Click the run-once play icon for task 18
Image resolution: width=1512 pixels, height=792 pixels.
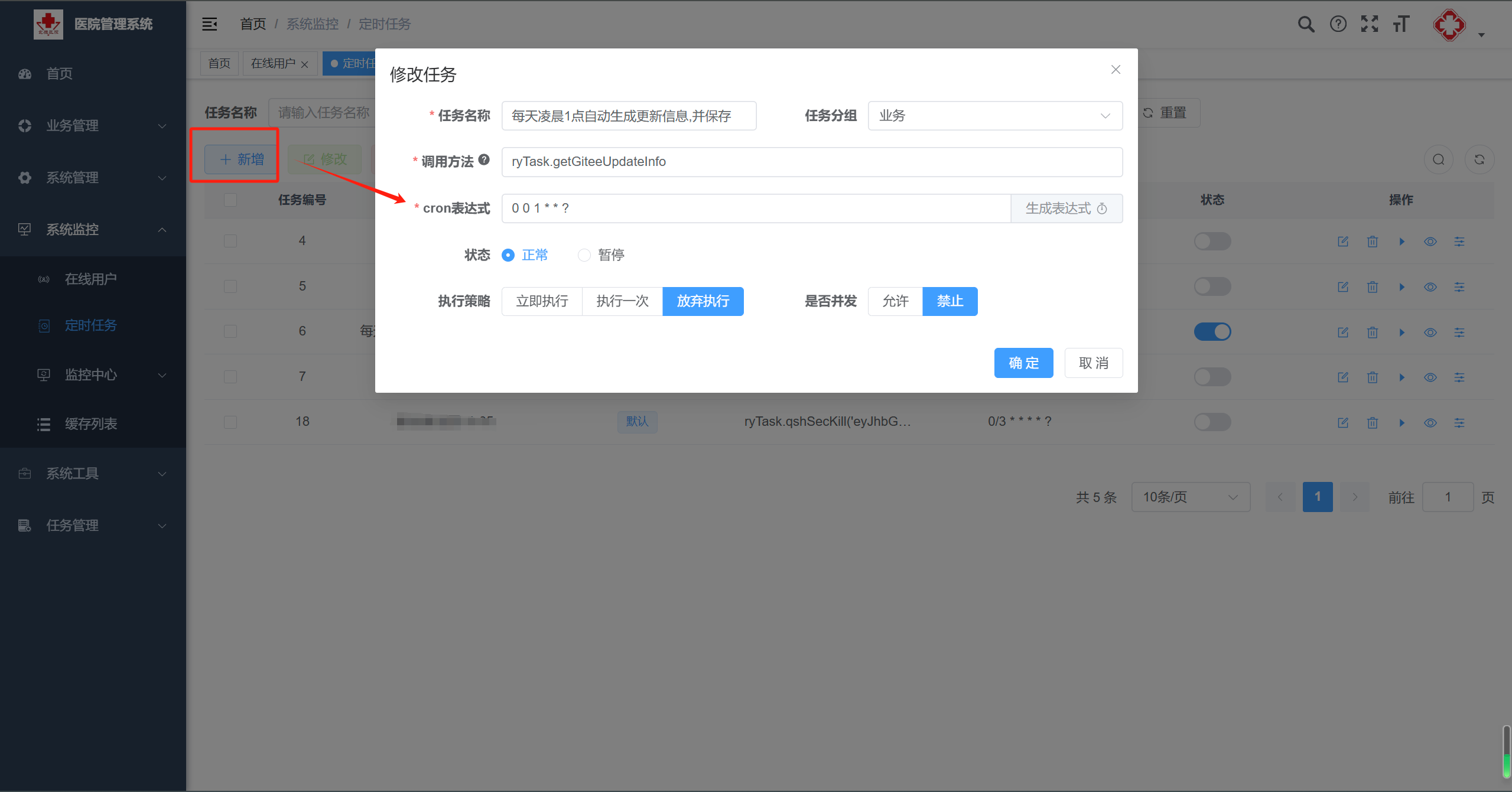click(x=1402, y=423)
